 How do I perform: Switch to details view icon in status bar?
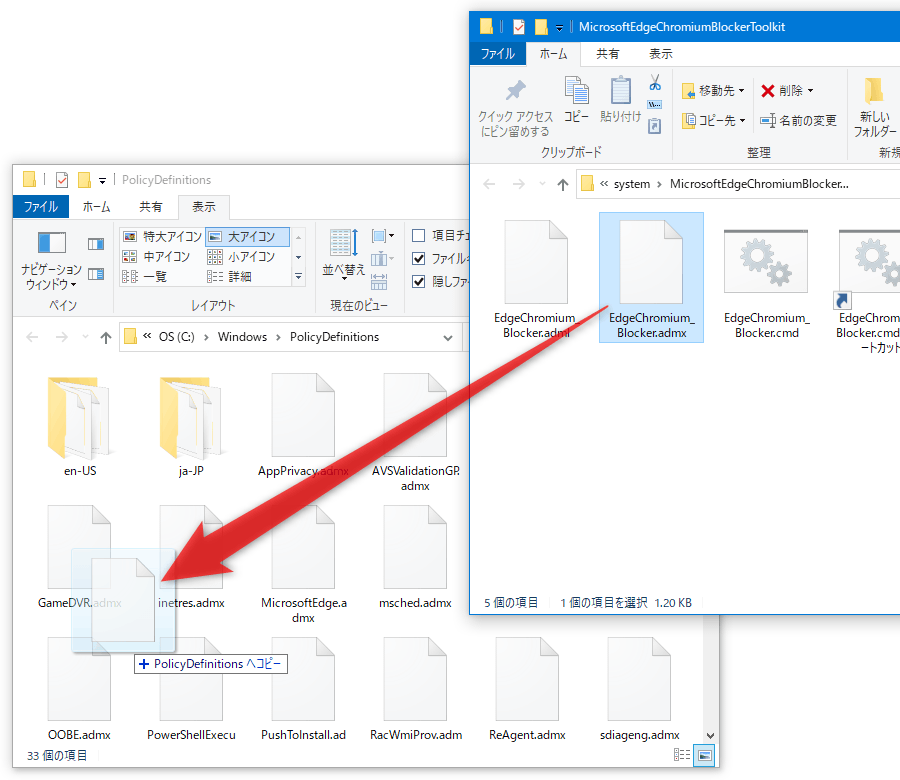[x=682, y=755]
